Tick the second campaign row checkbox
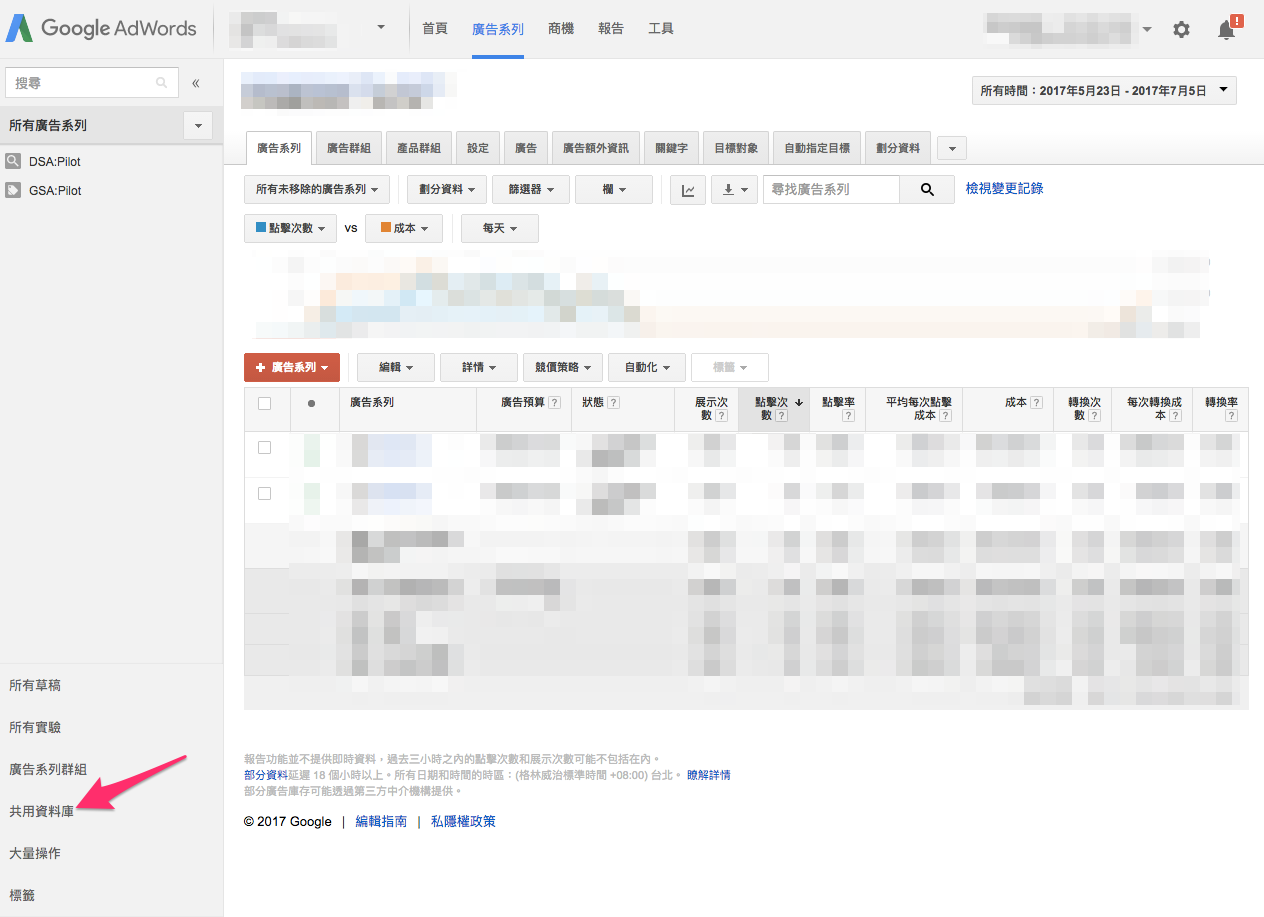Image resolution: width=1264 pixels, height=917 pixels. click(x=264, y=493)
